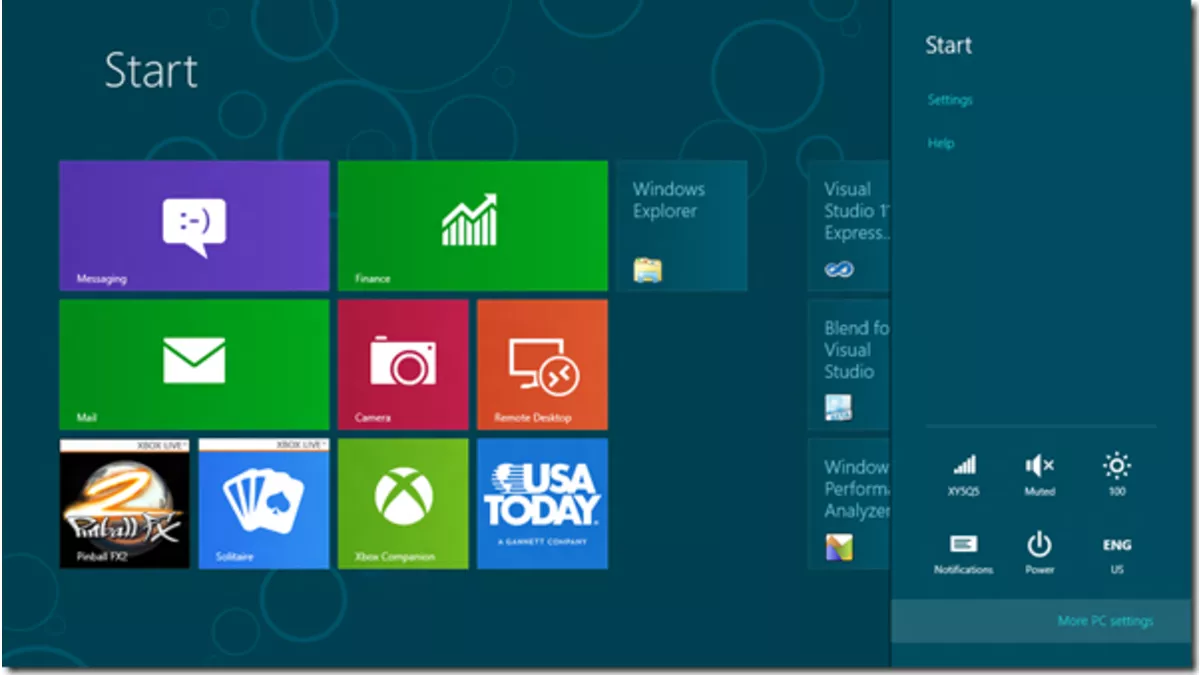1200x675 pixels.
Task: Open the Windows Explorer tile
Action: coord(681,226)
